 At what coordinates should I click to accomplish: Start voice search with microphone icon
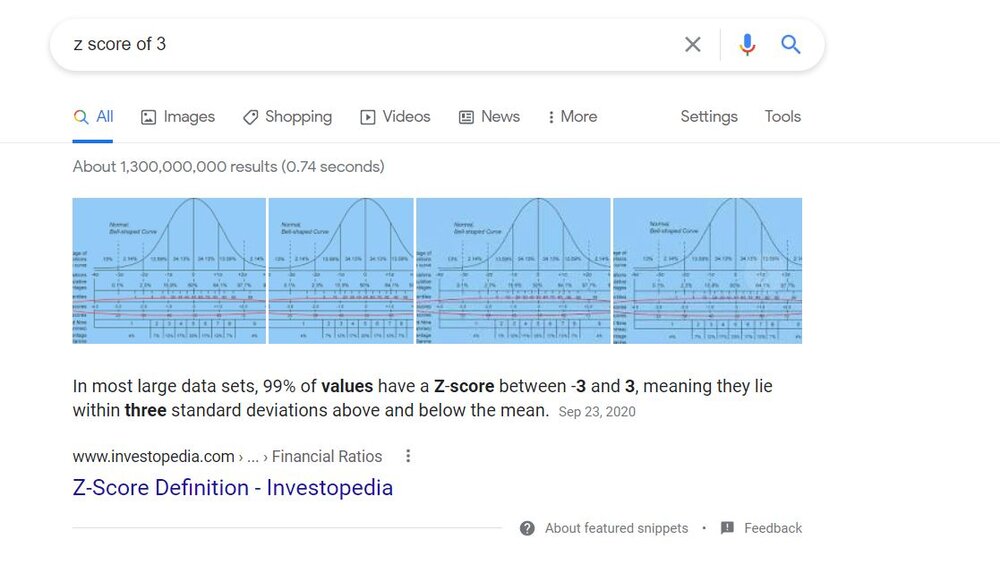[x=746, y=44]
